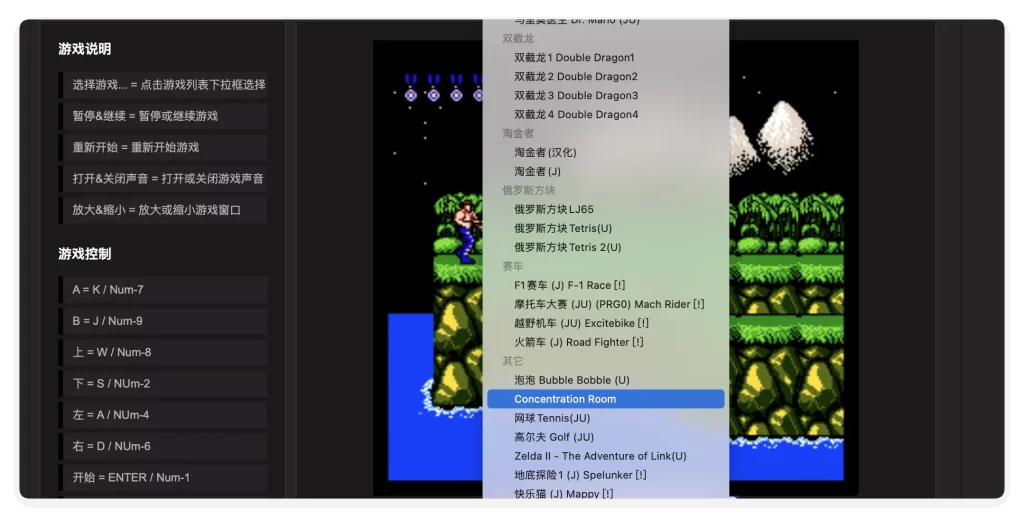Image resolution: width=1024 pixels, height=518 pixels.
Task: Pick 越野机车 Excitebike from the dropdown
Action: tap(581, 324)
